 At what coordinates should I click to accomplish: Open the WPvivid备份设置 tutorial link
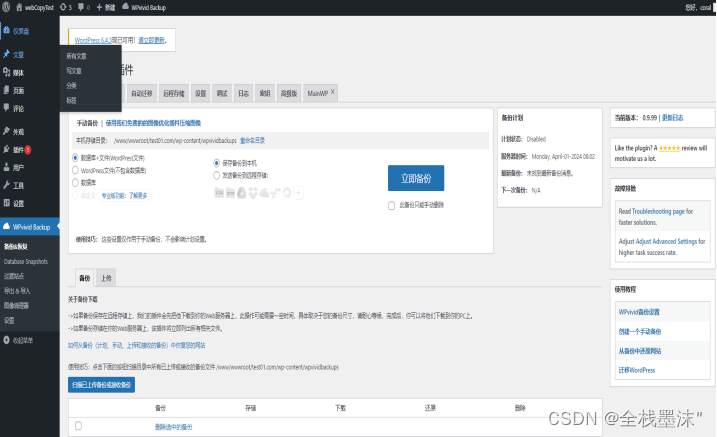coord(639,312)
